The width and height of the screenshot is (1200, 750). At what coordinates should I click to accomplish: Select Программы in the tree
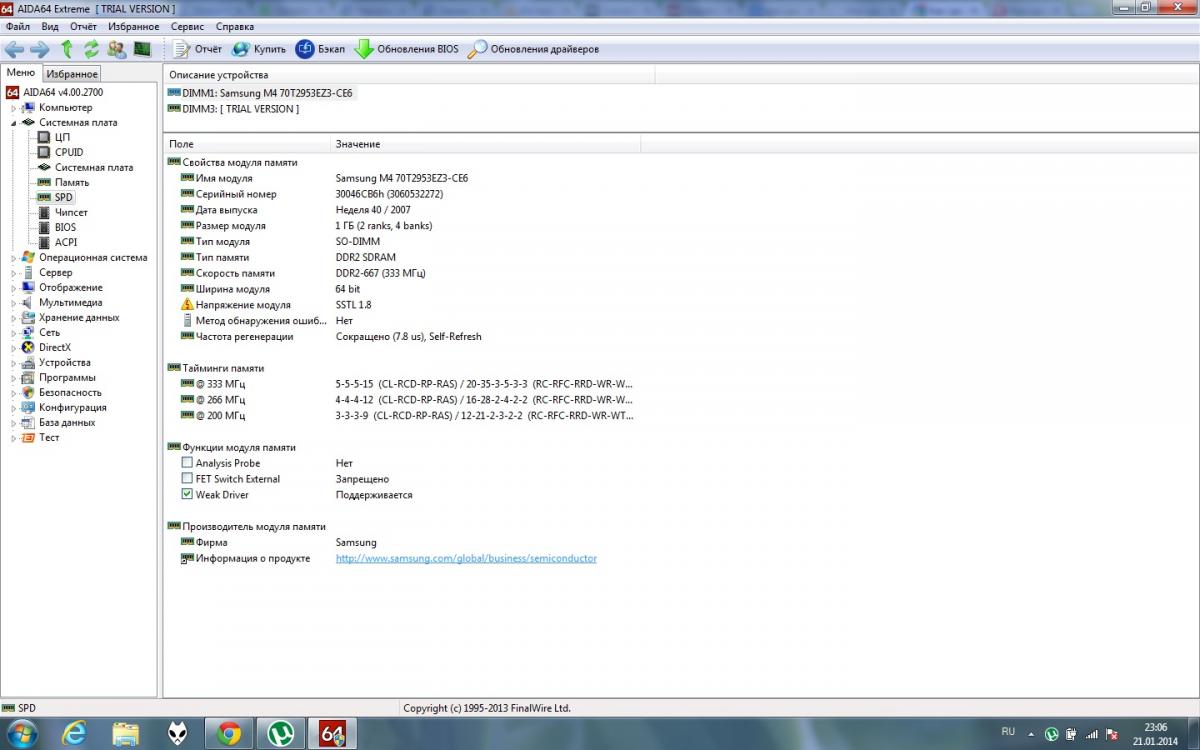point(67,377)
